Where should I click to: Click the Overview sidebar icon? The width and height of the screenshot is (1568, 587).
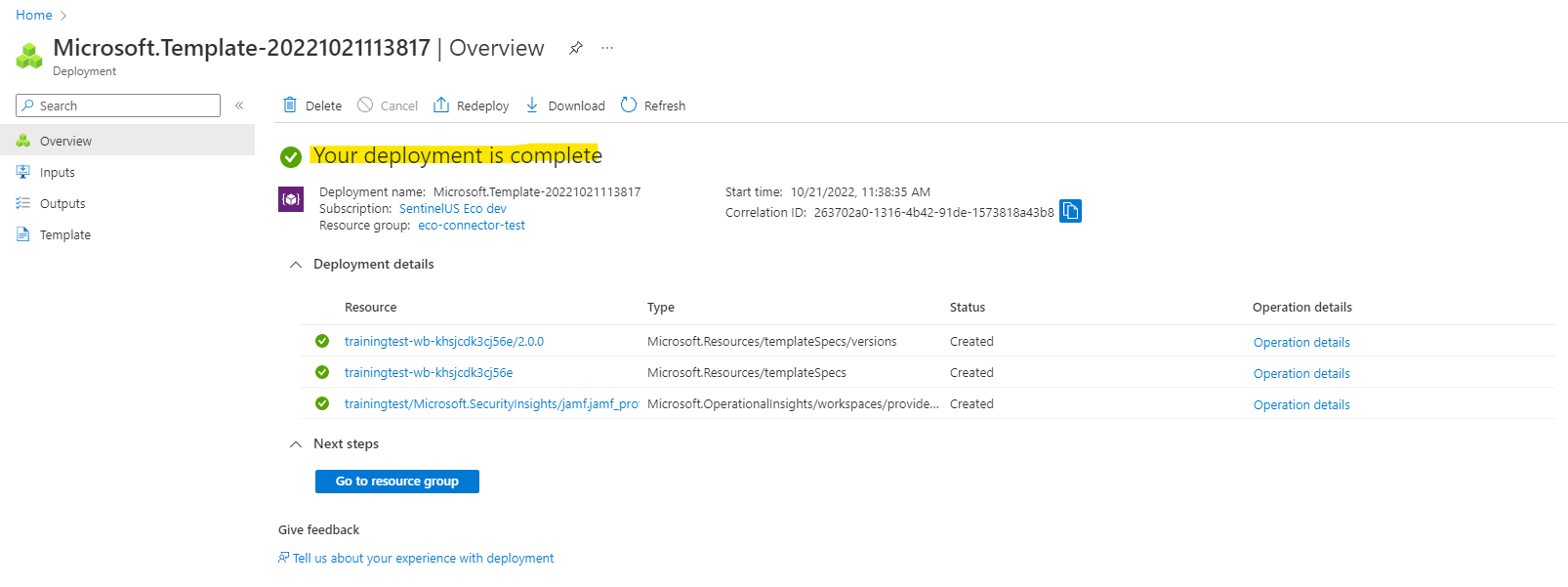coord(23,141)
